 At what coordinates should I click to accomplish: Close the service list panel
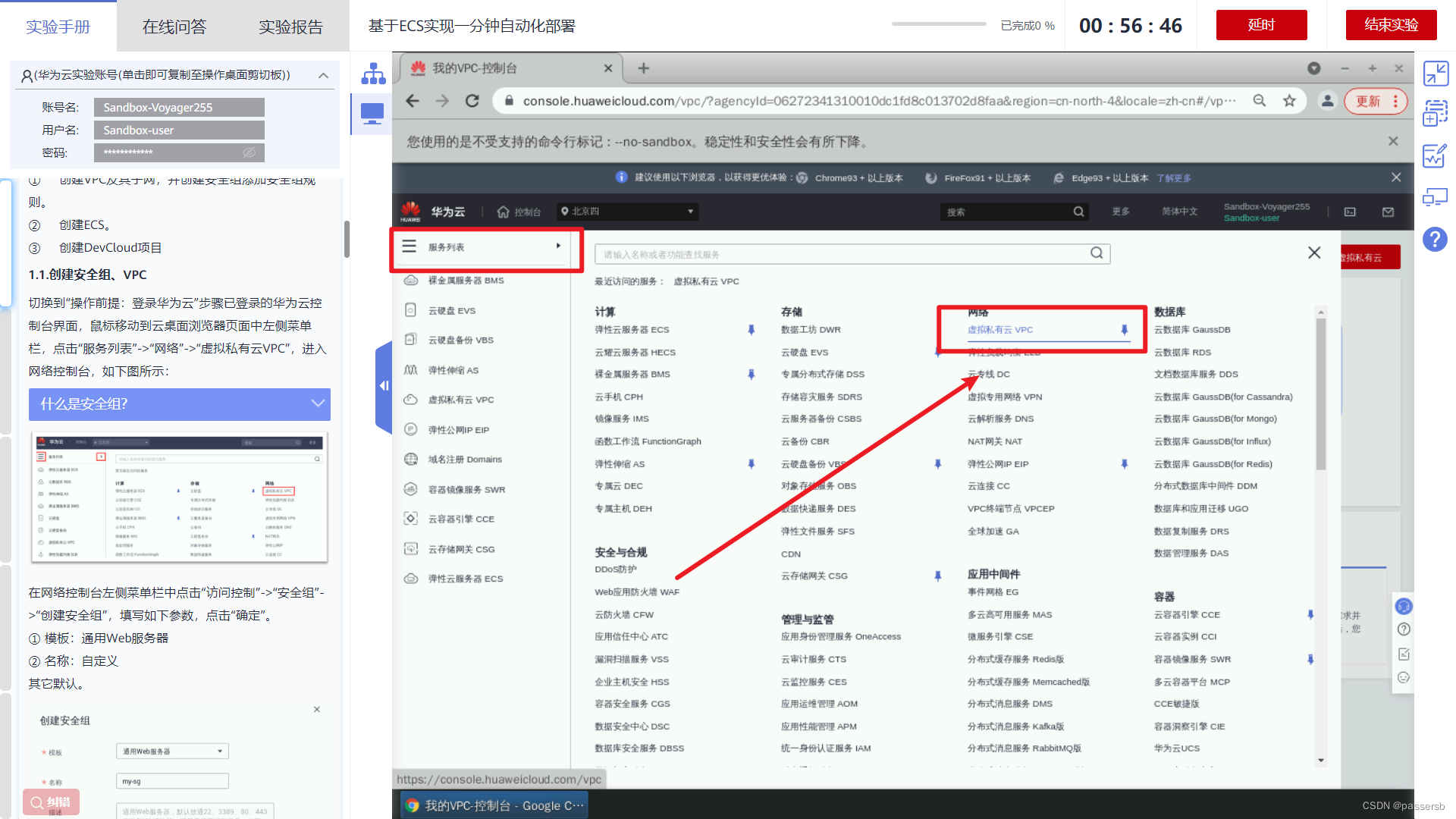[x=1314, y=253]
